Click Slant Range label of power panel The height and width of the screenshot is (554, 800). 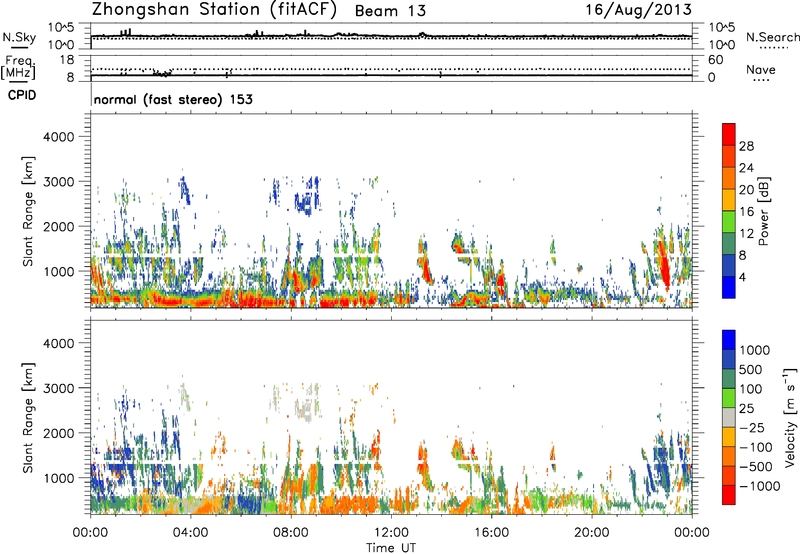(28, 211)
